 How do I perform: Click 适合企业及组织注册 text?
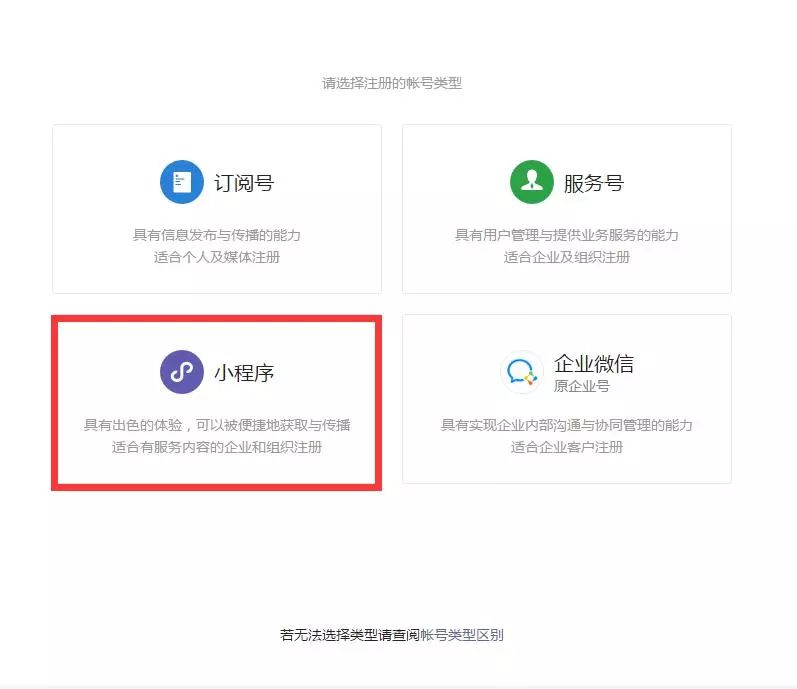pos(567,257)
